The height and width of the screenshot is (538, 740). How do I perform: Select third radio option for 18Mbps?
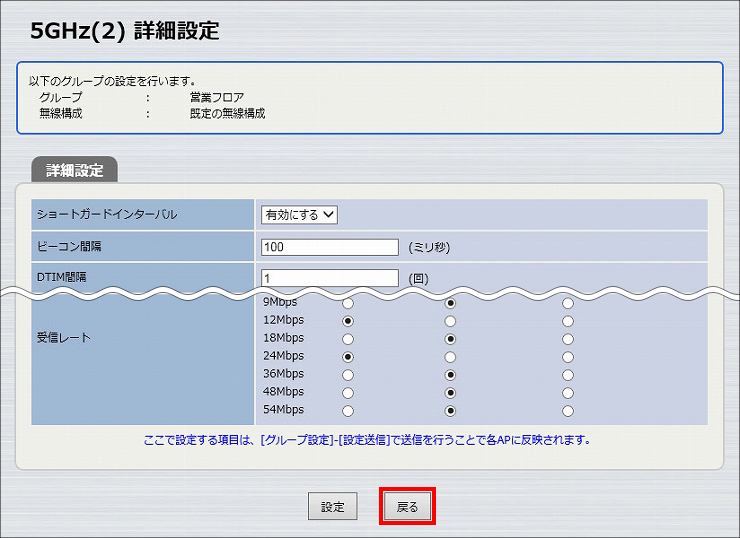568,339
